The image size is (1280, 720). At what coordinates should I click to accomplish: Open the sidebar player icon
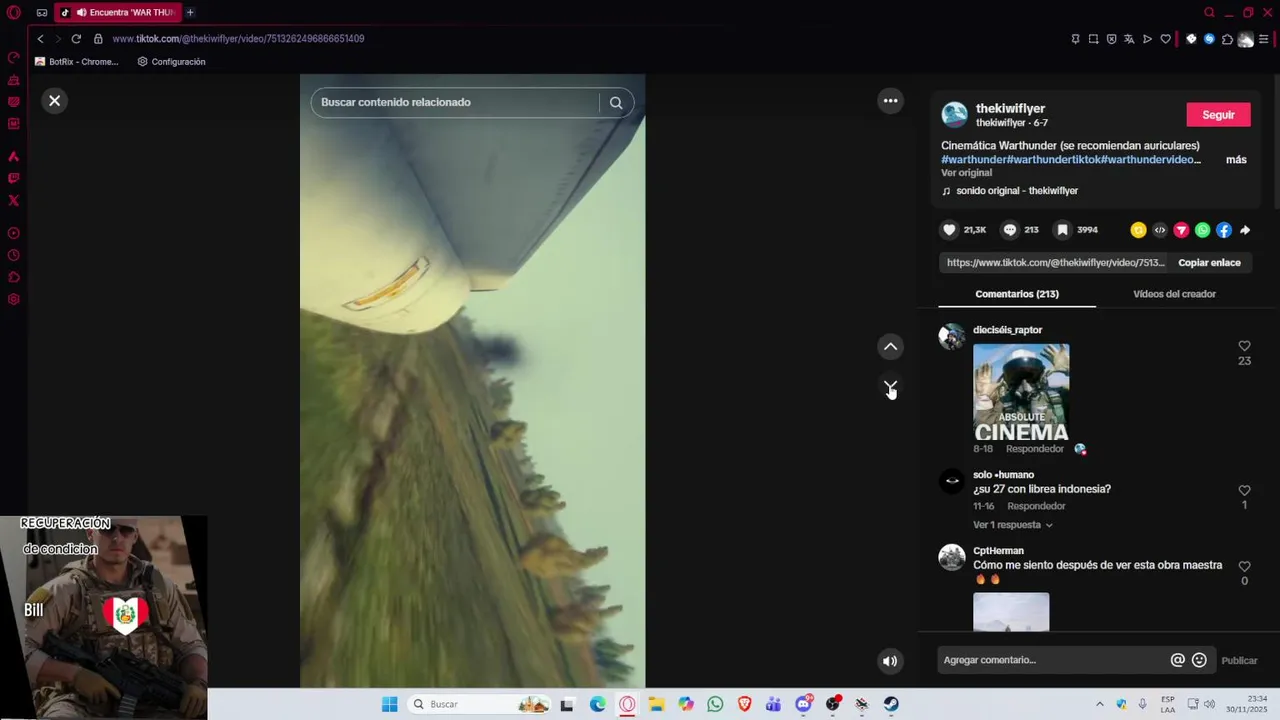tap(14, 233)
